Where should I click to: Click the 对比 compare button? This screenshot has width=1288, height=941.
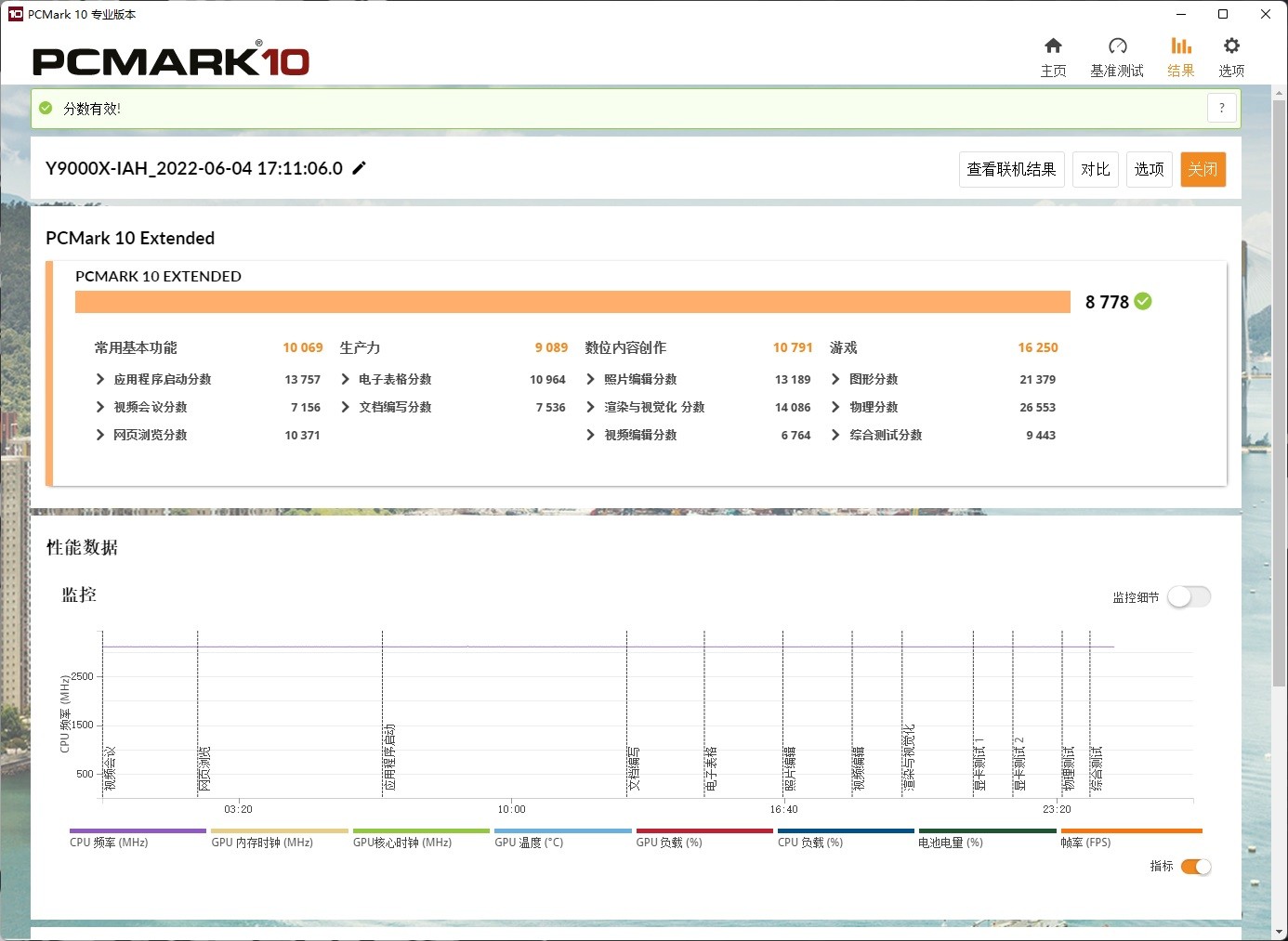point(1095,169)
